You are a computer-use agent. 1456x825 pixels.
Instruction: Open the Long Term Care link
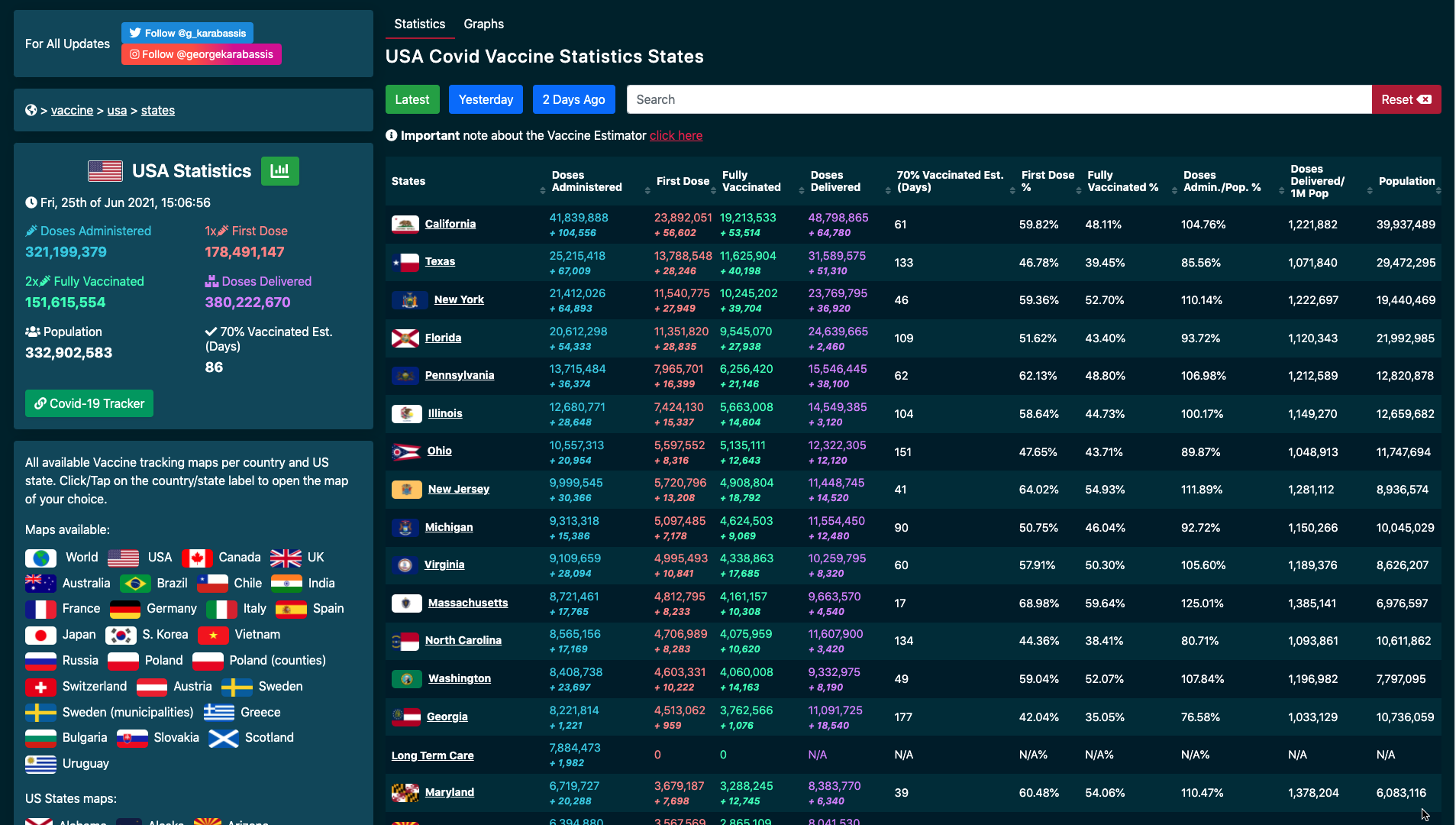pos(433,755)
